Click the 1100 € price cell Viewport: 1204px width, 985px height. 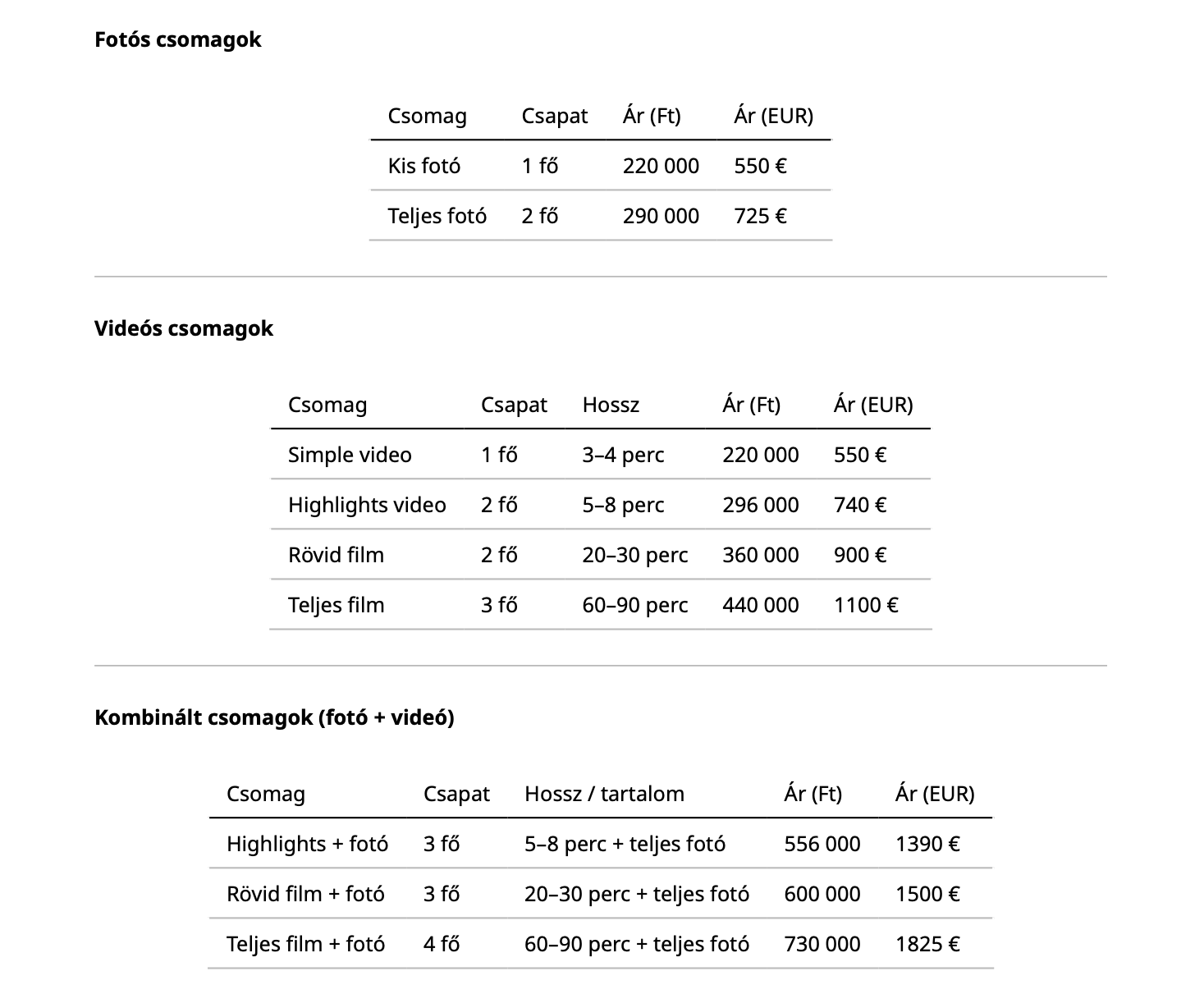click(x=866, y=605)
